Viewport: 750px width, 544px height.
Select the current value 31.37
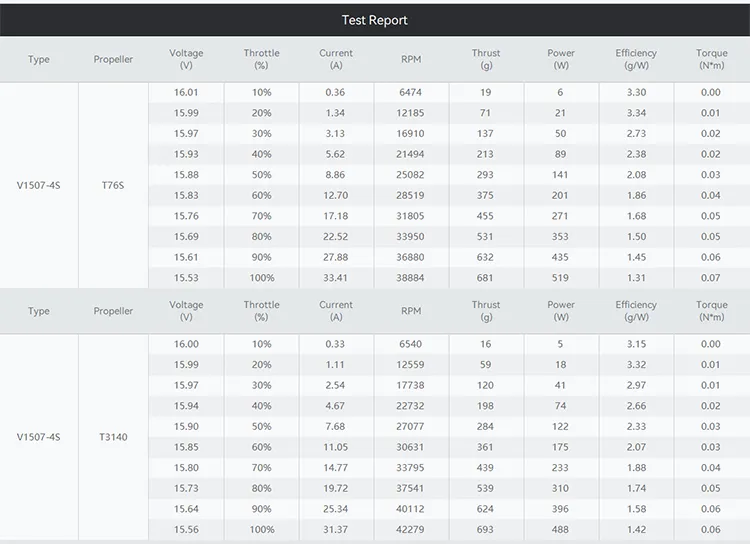336,530
